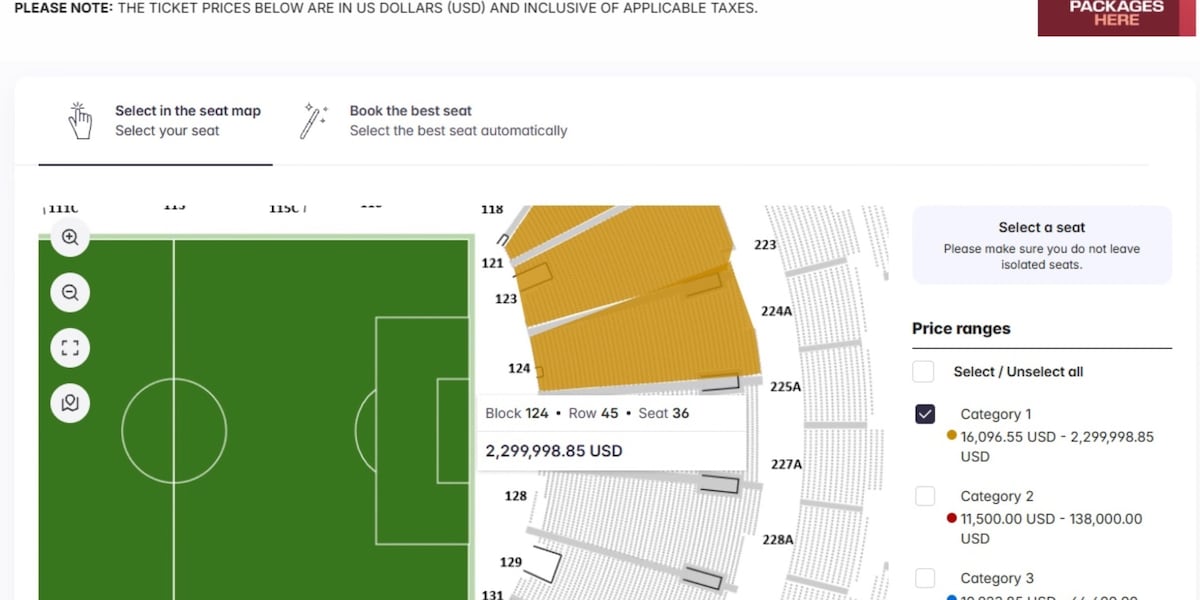Click the block 225A label on map
Screen dimensions: 1200x600
785,387
